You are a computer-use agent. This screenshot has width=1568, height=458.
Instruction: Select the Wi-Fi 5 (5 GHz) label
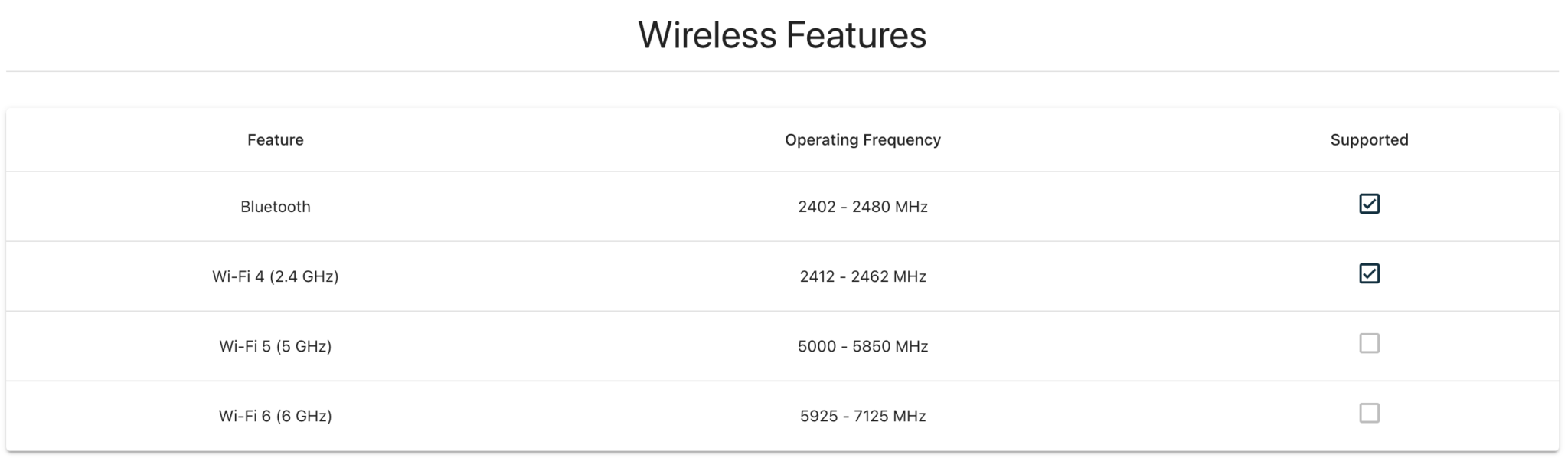[275, 346]
